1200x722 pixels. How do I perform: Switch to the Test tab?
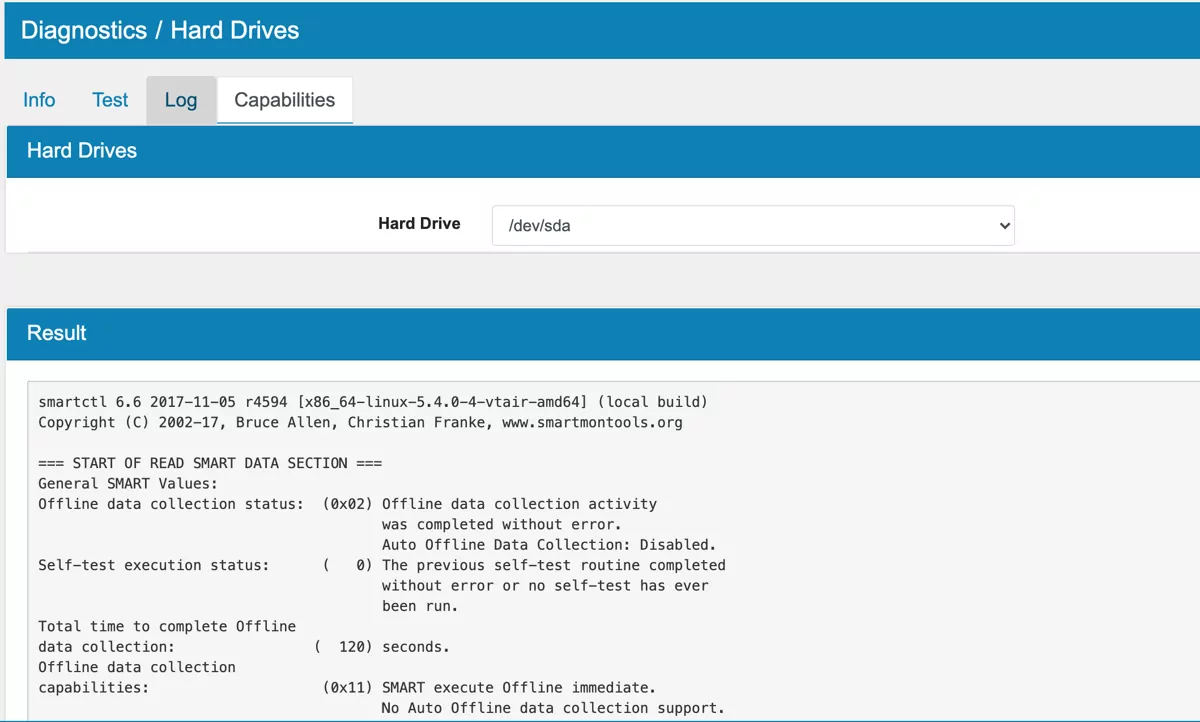pos(109,100)
